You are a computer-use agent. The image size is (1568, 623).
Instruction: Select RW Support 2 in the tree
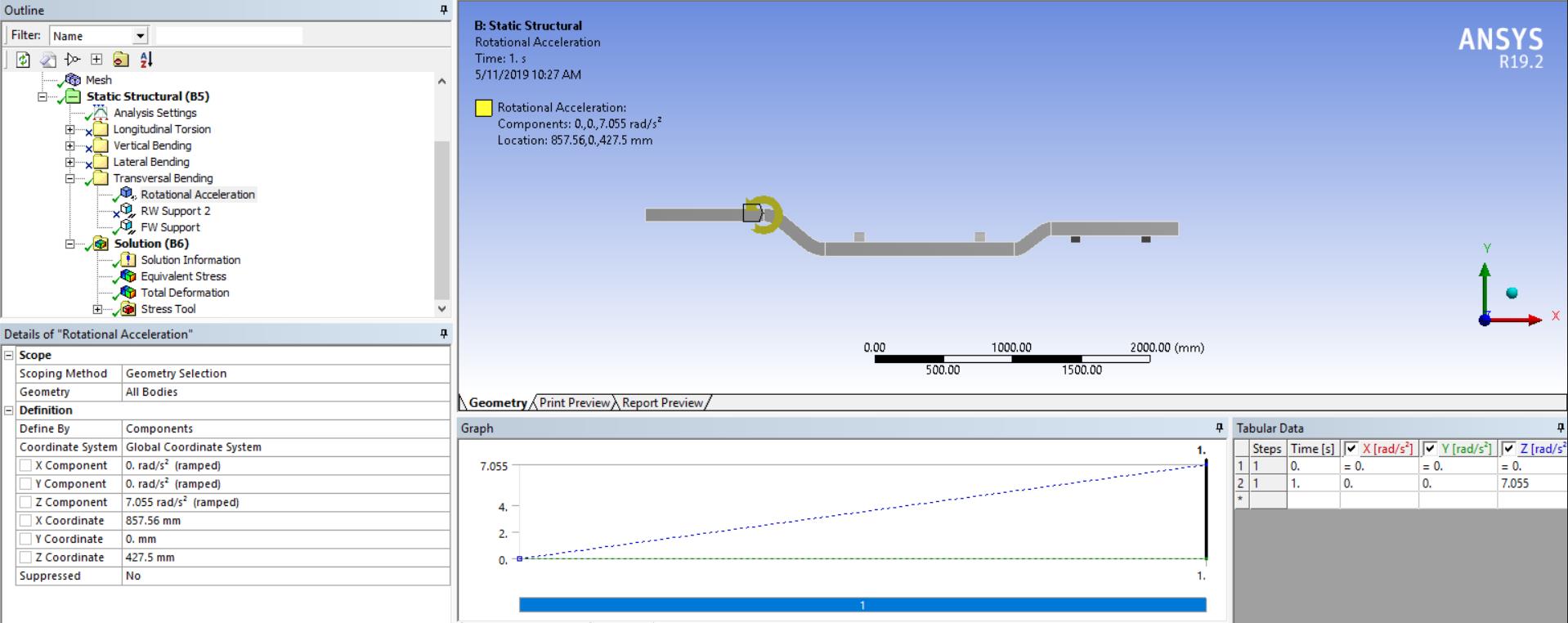click(x=175, y=211)
